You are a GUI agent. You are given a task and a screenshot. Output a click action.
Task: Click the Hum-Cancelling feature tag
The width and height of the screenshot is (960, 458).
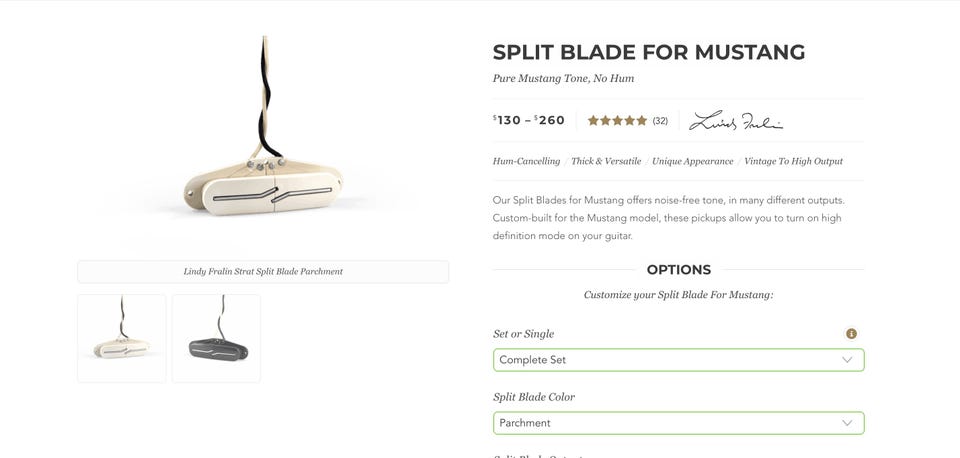526,161
